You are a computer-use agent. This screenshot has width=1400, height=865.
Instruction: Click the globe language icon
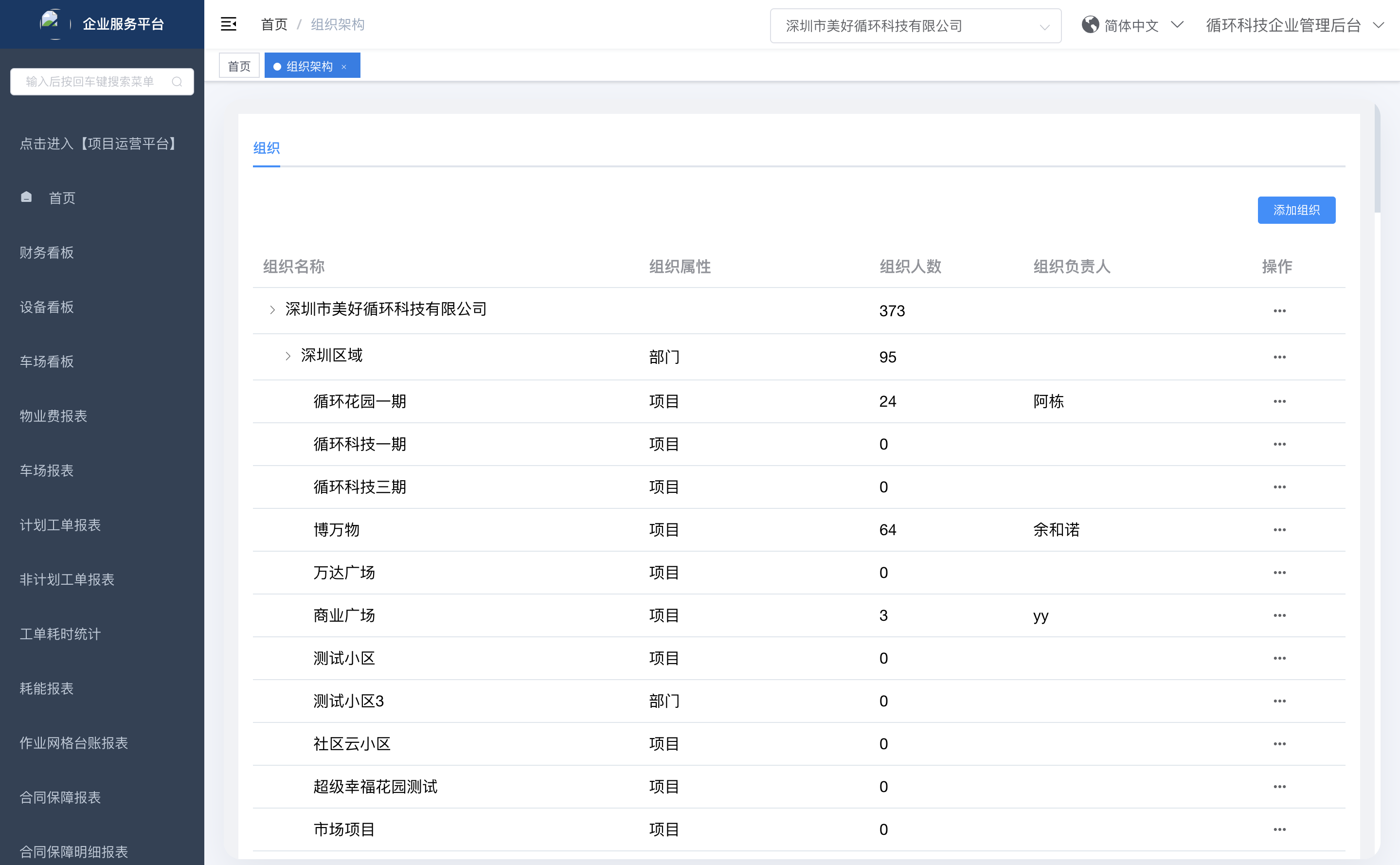coord(1090,25)
